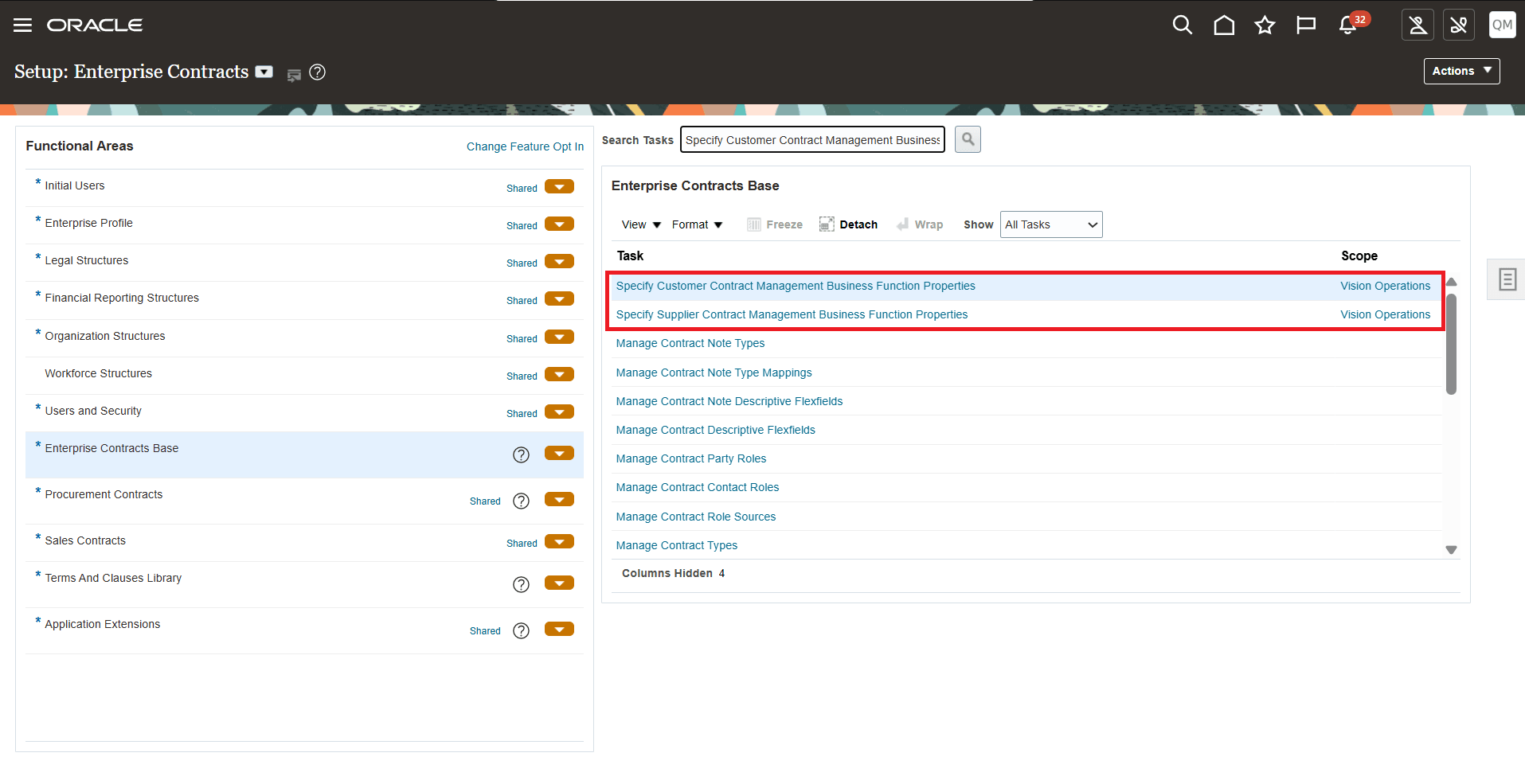Click the Oracle logo
The height and width of the screenshot is (784, 1525).
click(95, 25)
